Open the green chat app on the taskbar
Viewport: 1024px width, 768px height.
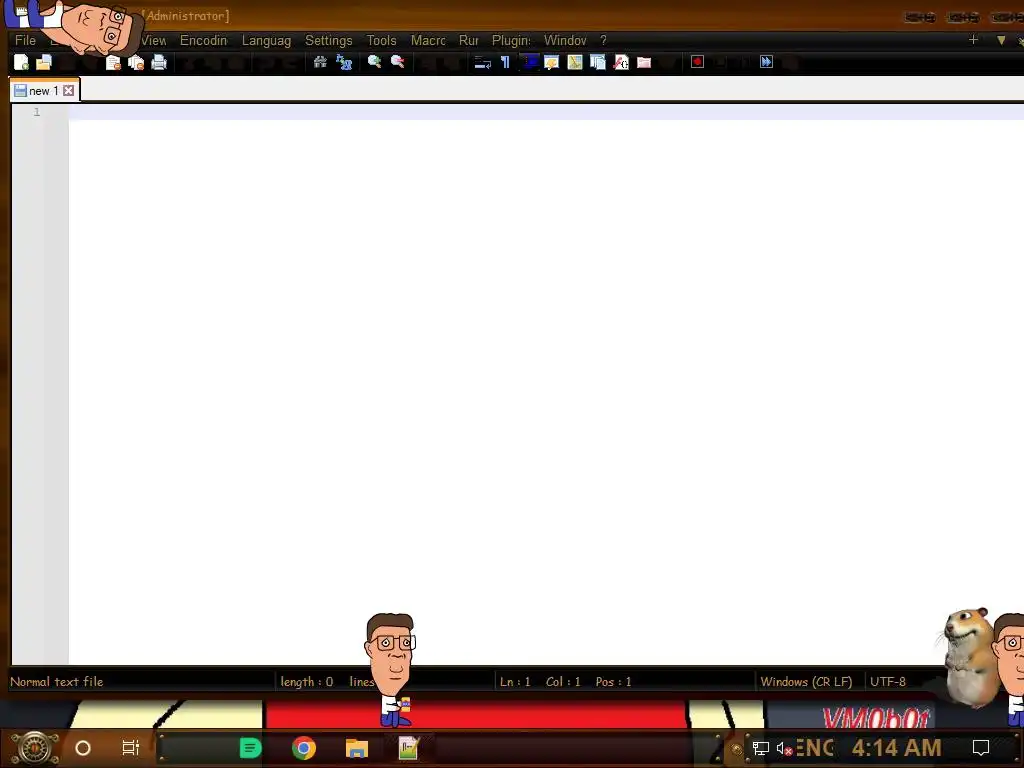coord(250,748)
